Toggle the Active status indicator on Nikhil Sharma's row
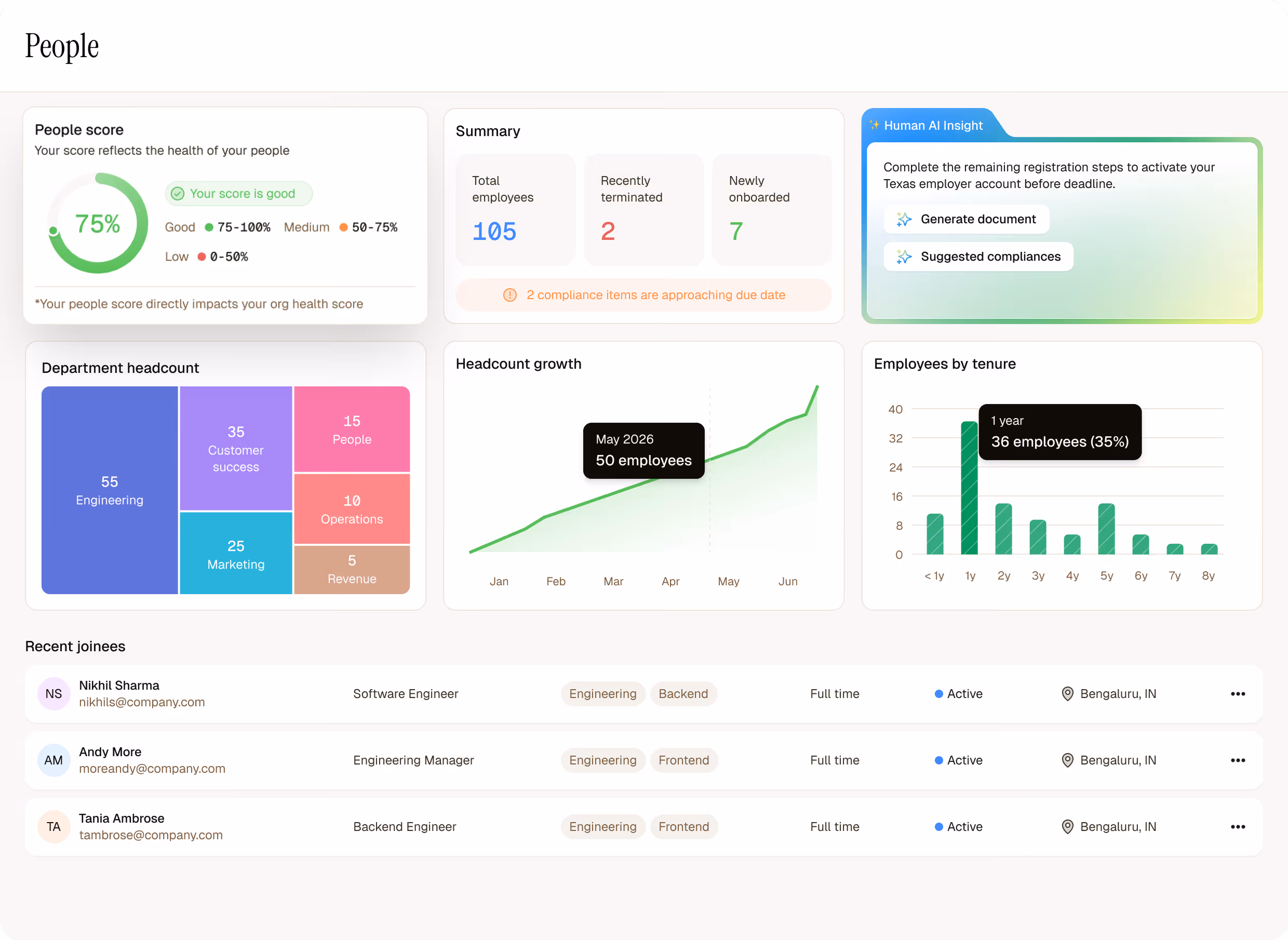This screenshot has height=940, width=1288. tap(938, 694)
